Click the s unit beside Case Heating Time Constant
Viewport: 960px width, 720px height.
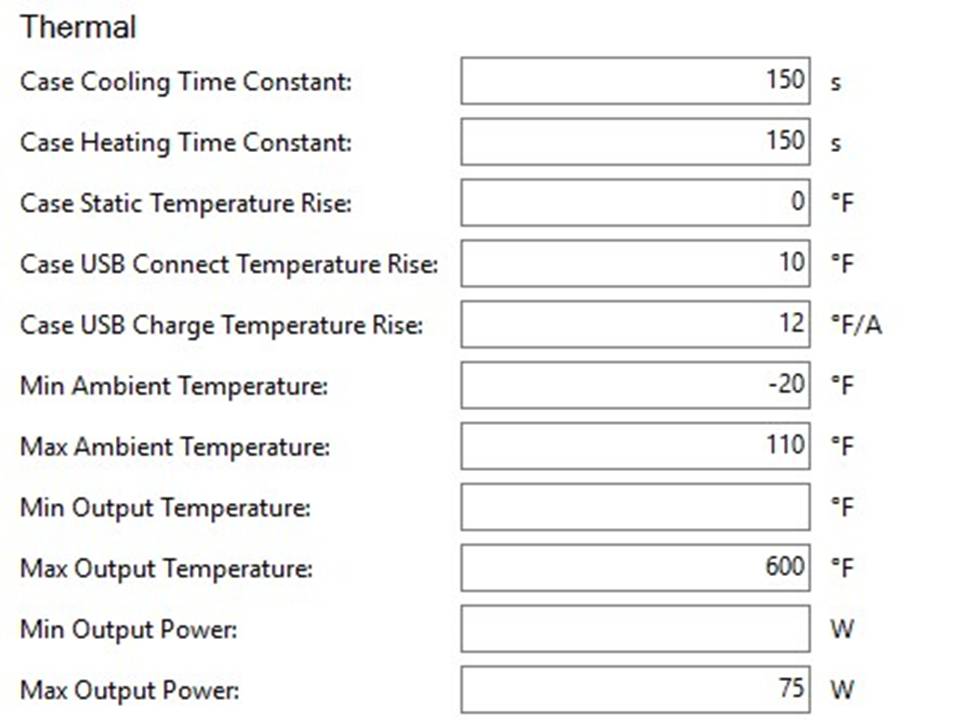pyautogui.click(x=836, y=143)
